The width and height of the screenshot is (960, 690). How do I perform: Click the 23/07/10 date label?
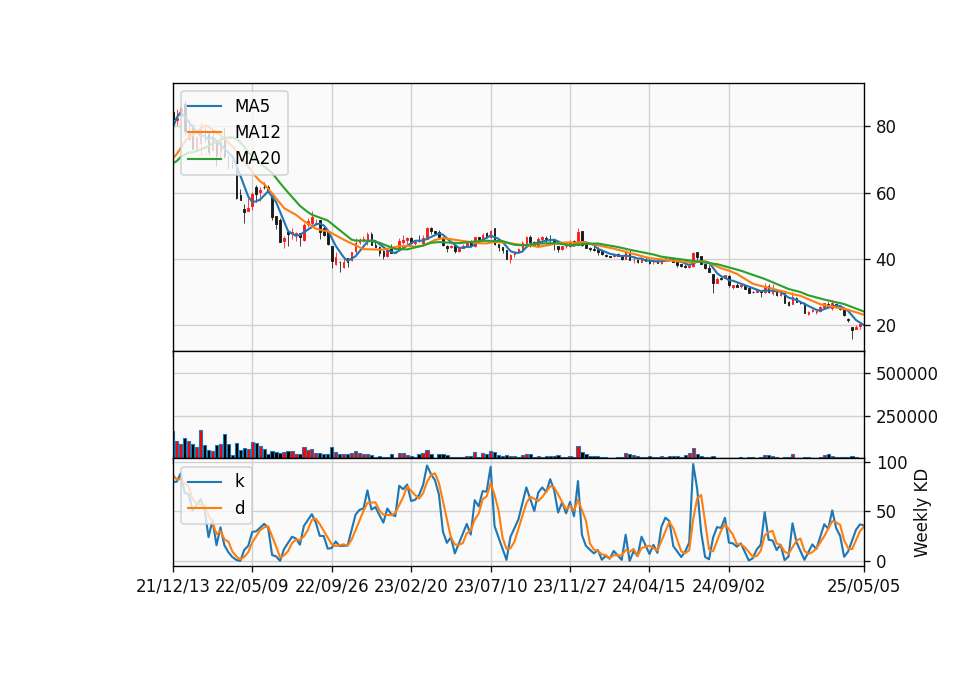(x=490, y=586)
